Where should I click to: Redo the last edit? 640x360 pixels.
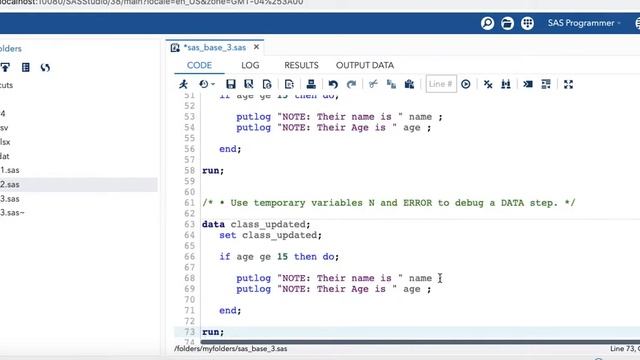(351, 84)
